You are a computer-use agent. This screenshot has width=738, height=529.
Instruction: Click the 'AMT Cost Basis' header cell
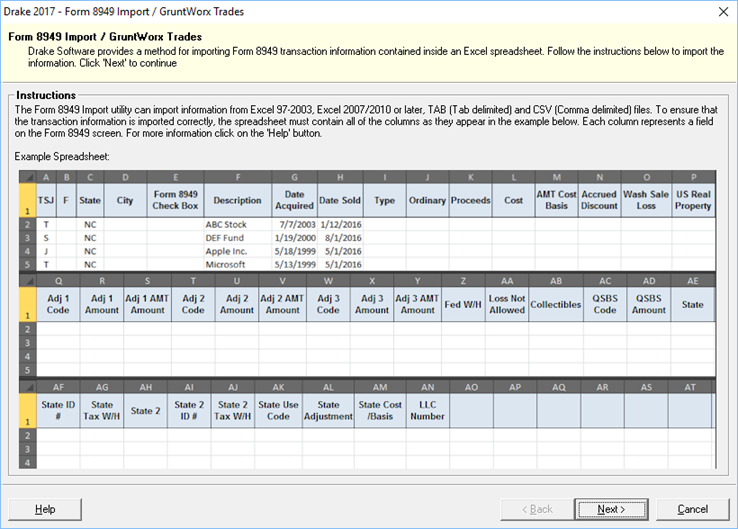tap(556, 200)
